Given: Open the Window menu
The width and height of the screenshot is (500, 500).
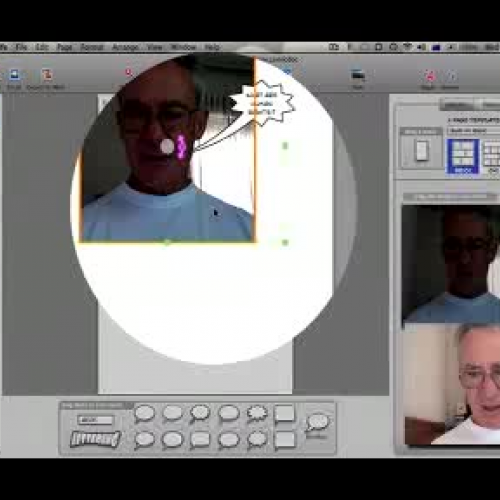Looking at the screenshot, I should [x=183, y=47].
